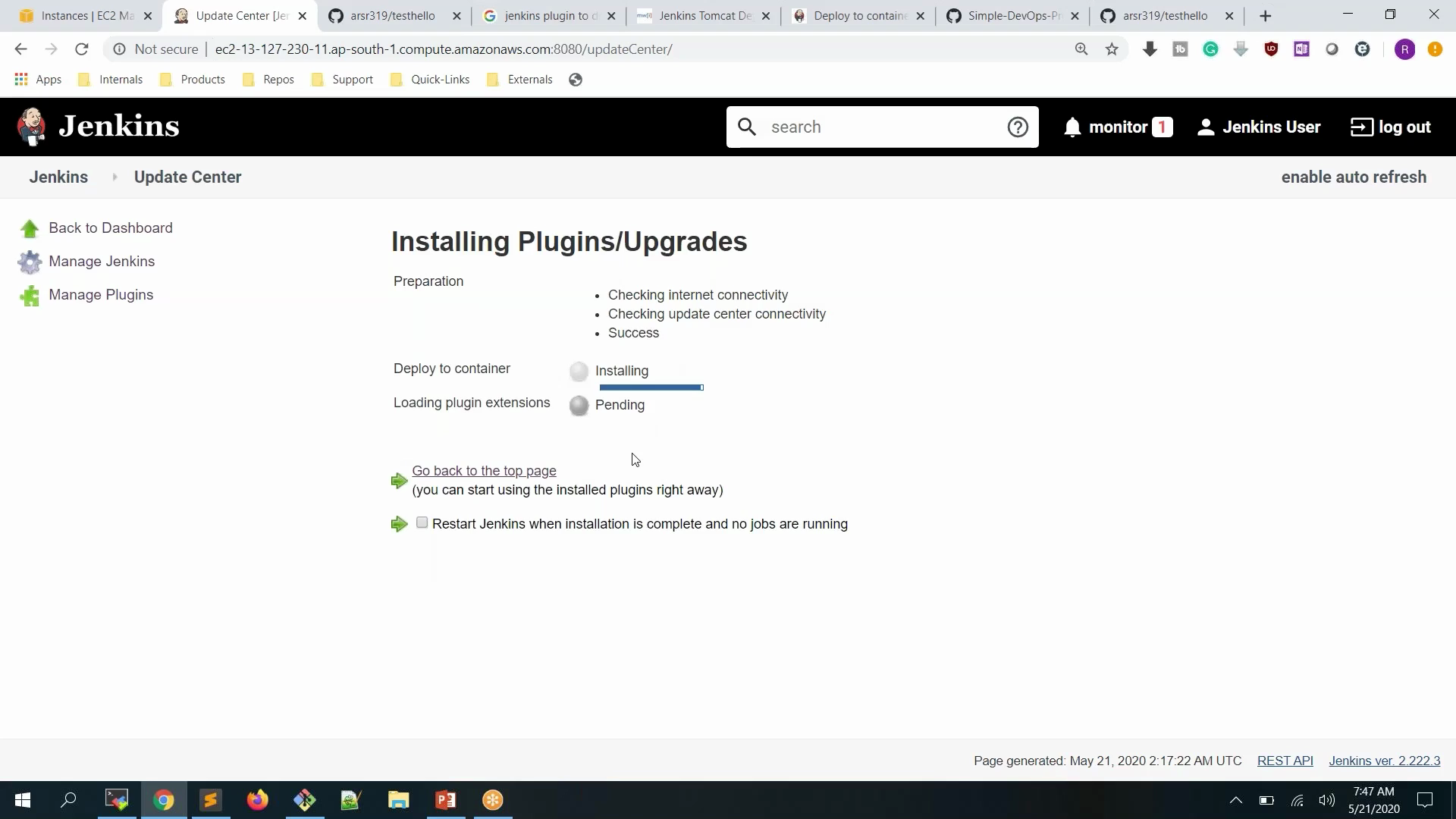Image resolution: width=1456 pixels, height=819 pixels.
Task: Click the breadcrumb arrow after Jenkins
Action: click(115, 177)
